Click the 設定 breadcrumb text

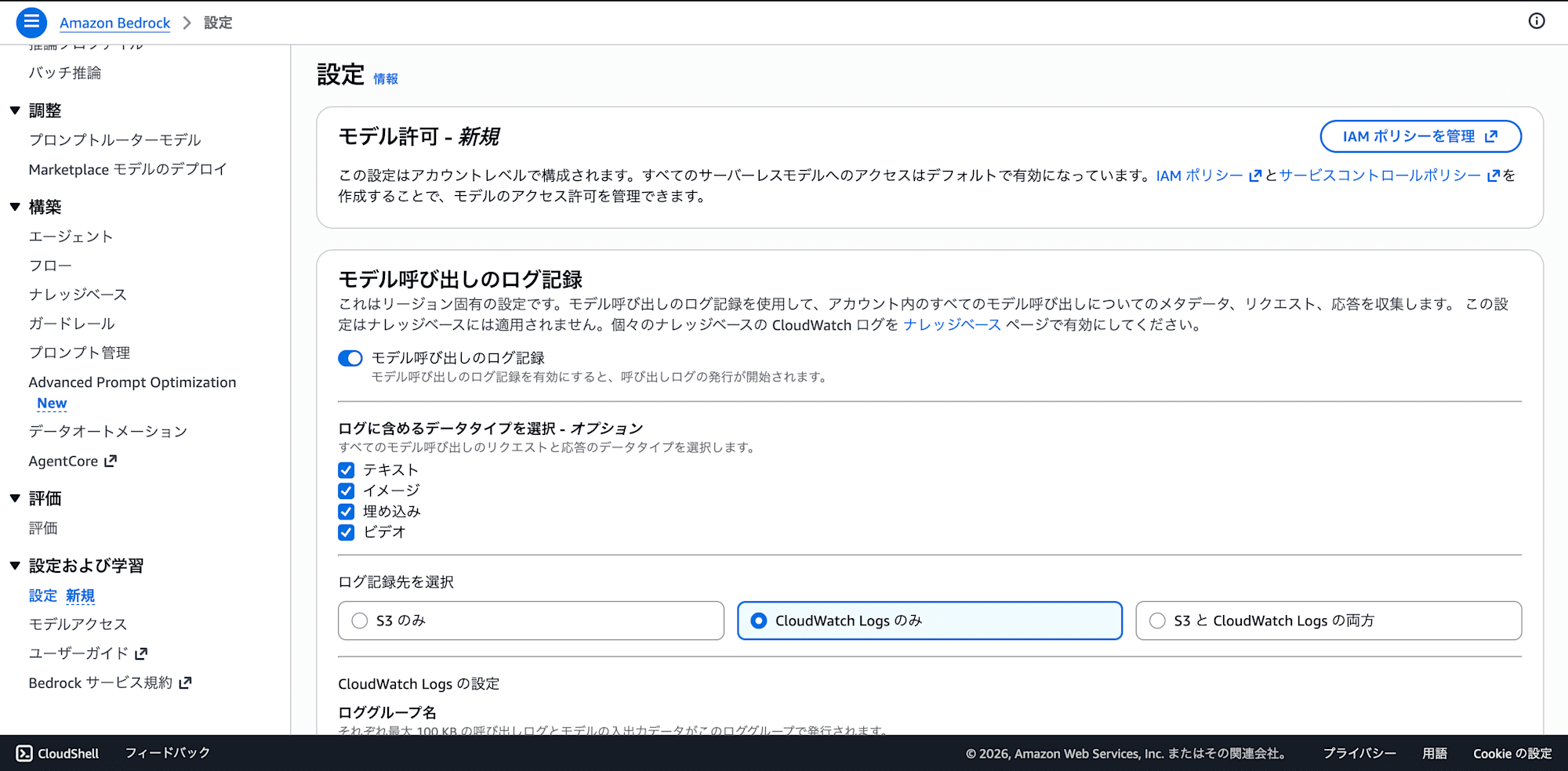coord(218,23)
